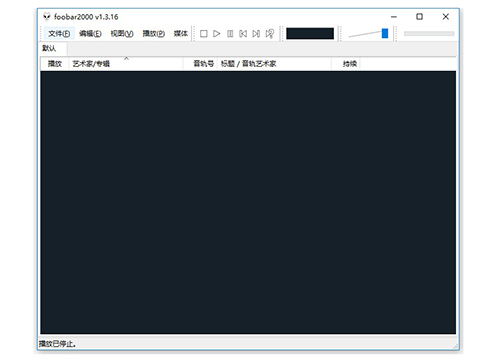Click the foobar2000 alien icon in title bar
This screenshot has height=360, width=500.
tap(47, 16)
